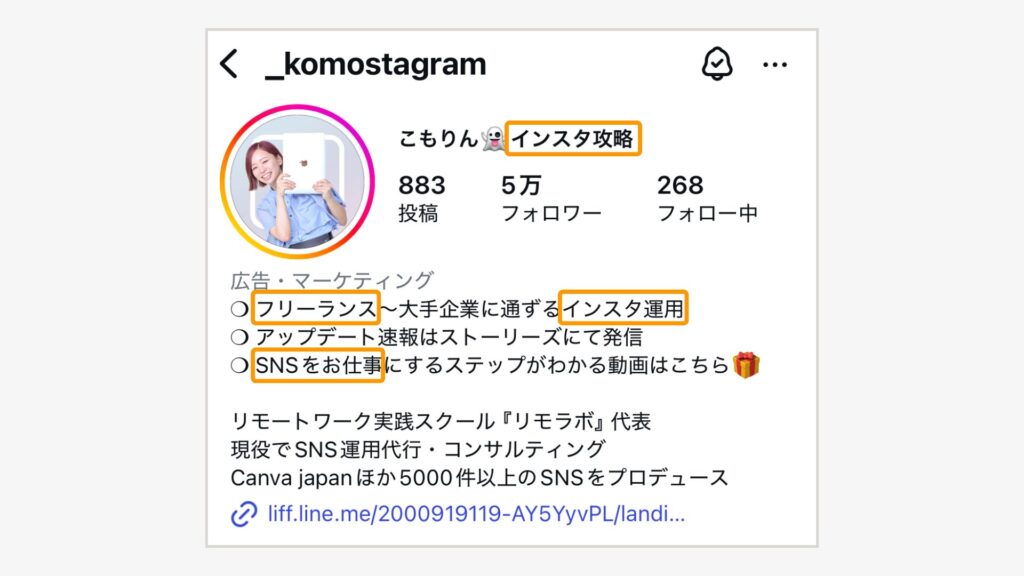Click the gift emoji in bio
This screenshot has height=576, width=1024.
(746, 364)
